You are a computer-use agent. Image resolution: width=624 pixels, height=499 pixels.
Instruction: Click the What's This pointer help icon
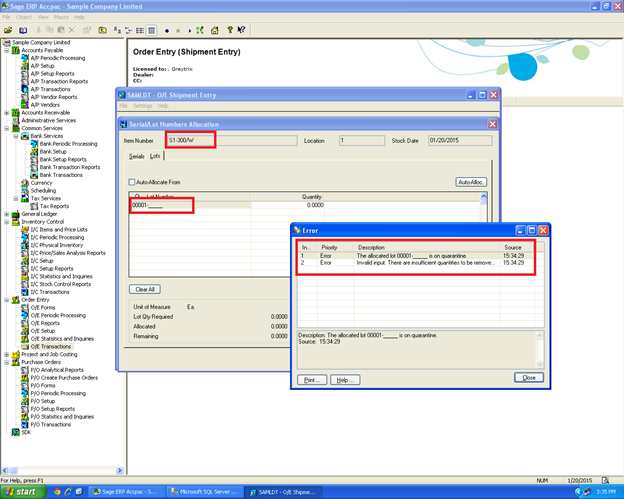[241, 30]
